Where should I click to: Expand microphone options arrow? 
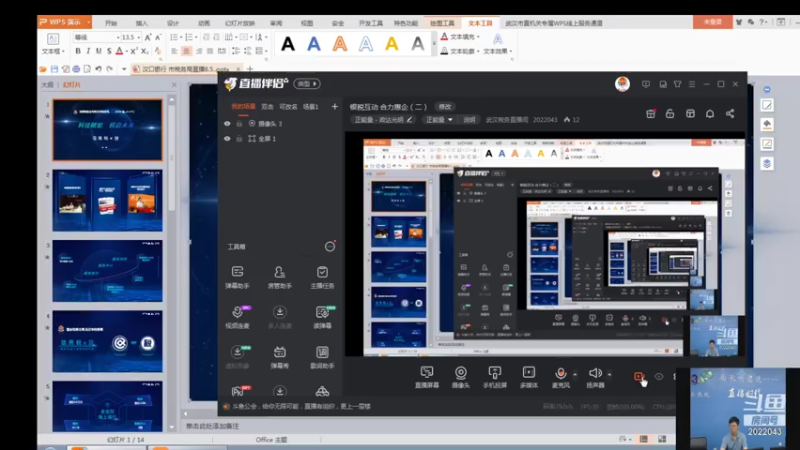[574, 374]
